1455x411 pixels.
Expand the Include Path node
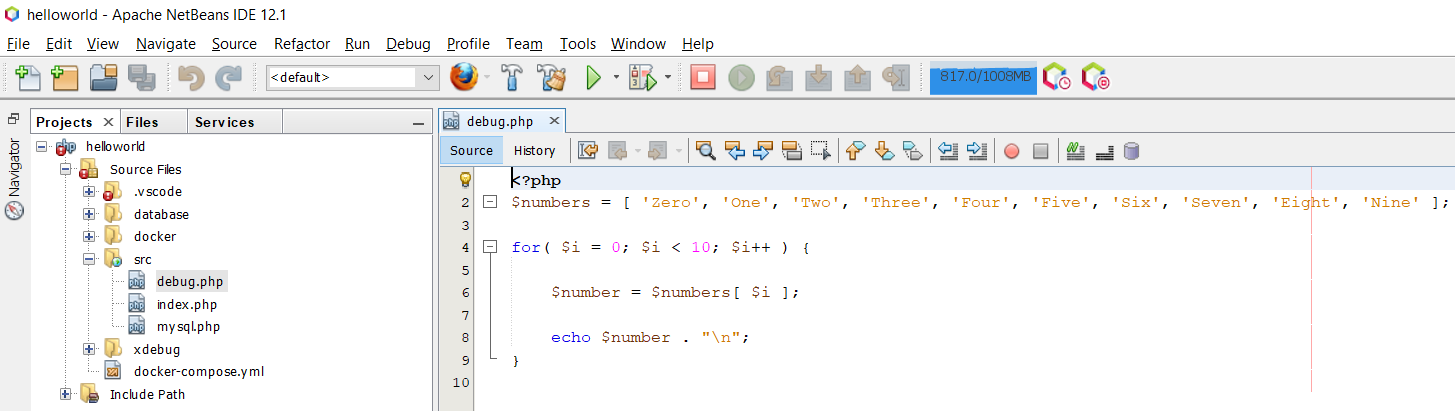(65, 394)
